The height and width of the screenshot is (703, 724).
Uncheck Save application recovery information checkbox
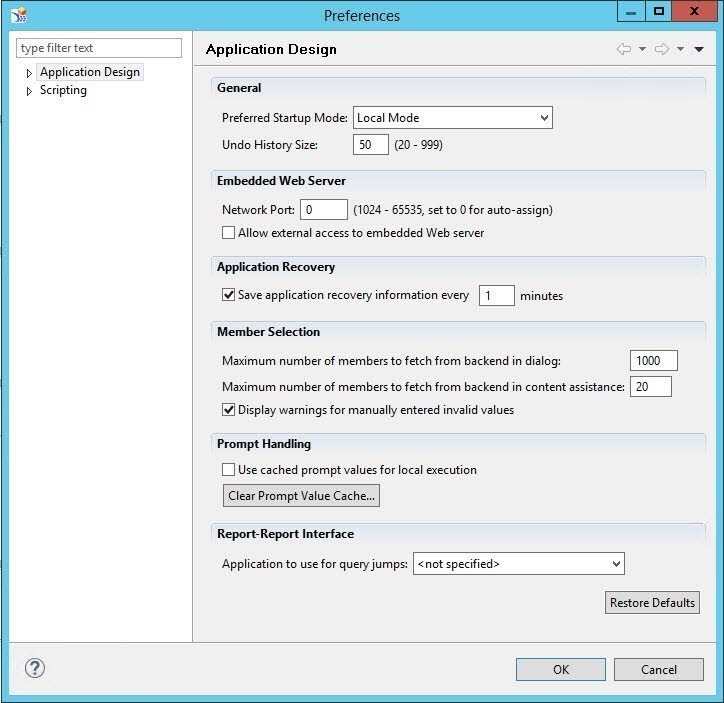point(229,295)
